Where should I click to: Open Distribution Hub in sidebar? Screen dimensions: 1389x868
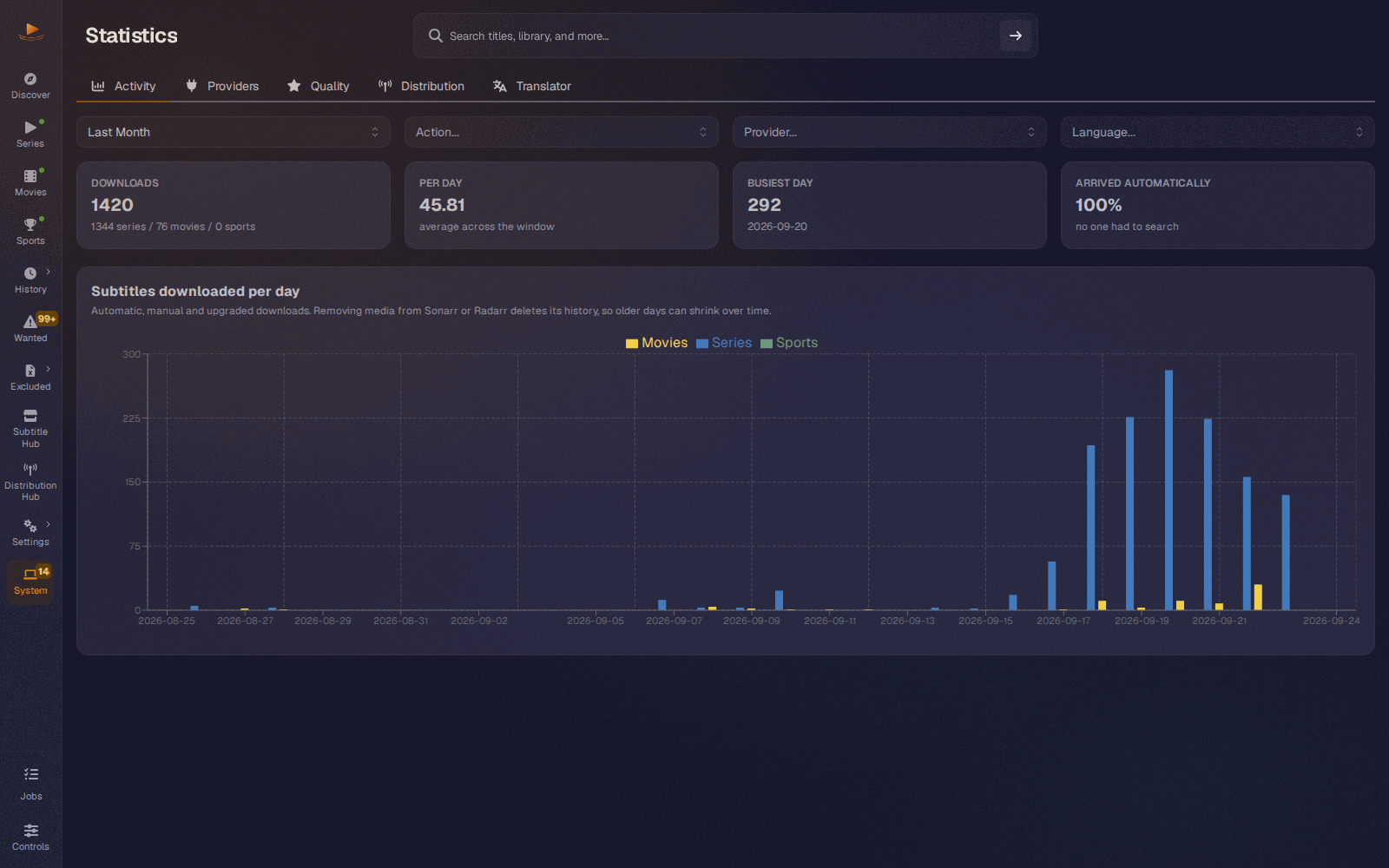pos(30,482)
